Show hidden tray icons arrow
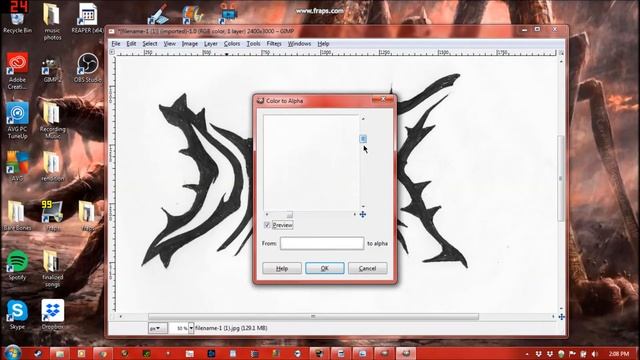Screen dimensions: 640x360 (x=527, y=354)
